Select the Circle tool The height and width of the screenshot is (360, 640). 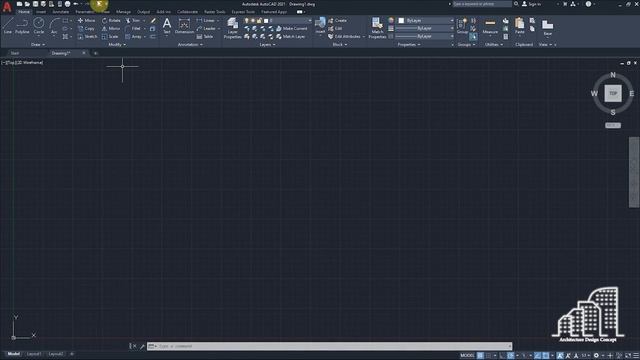pyautogui.click(x=39, y=26)
